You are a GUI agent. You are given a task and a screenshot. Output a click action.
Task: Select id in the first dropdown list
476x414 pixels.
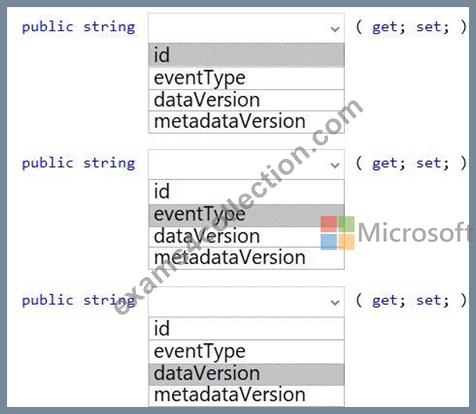[x=246, y=55]
